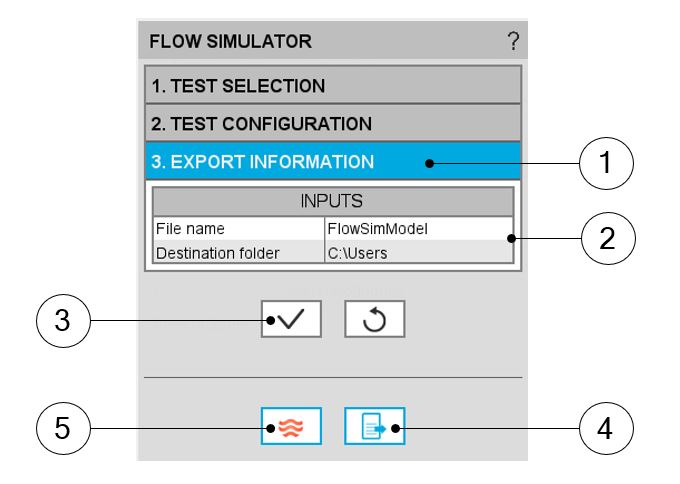Image resolution: width=680 pixels, height=484 pixels.
Task: Click the question mark help icon
Action: [513, 42]
